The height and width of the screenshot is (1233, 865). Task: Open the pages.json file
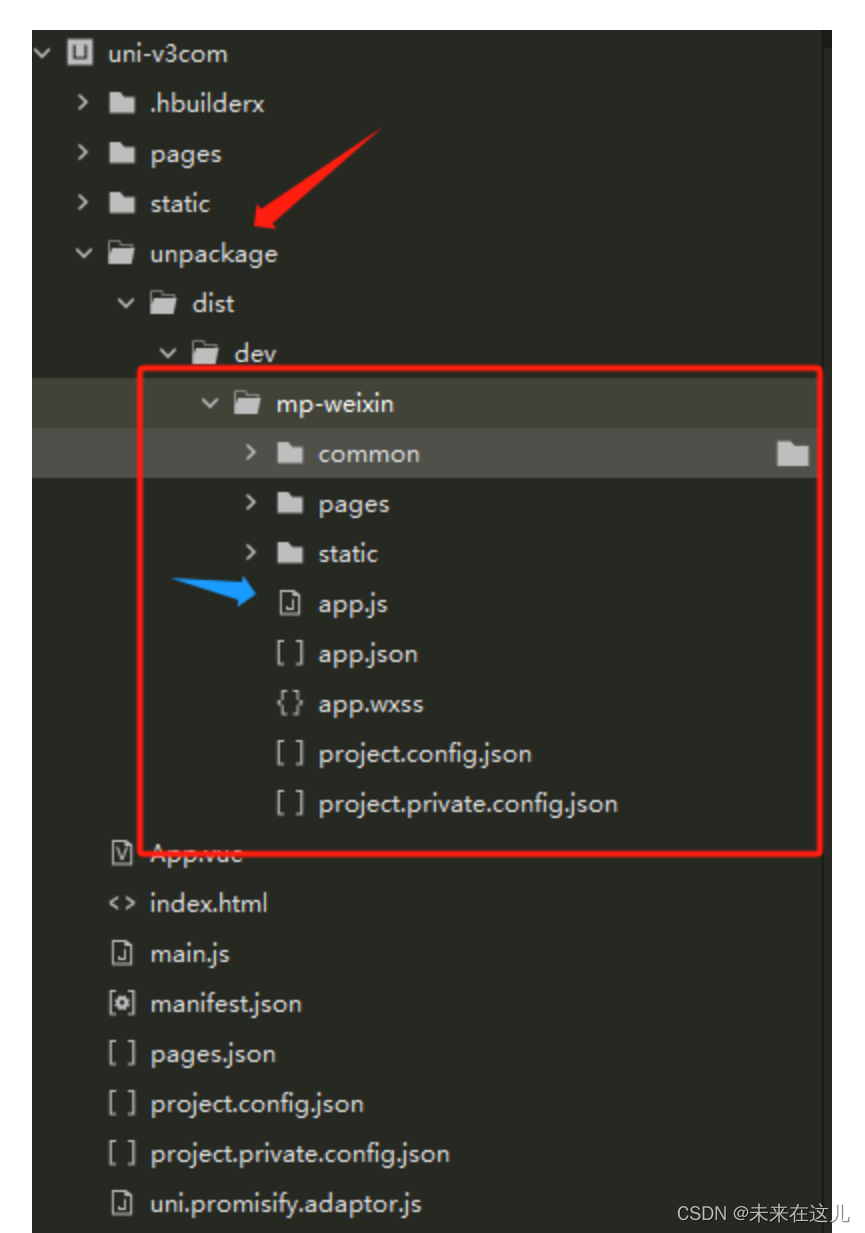(x=213, y=1055)
